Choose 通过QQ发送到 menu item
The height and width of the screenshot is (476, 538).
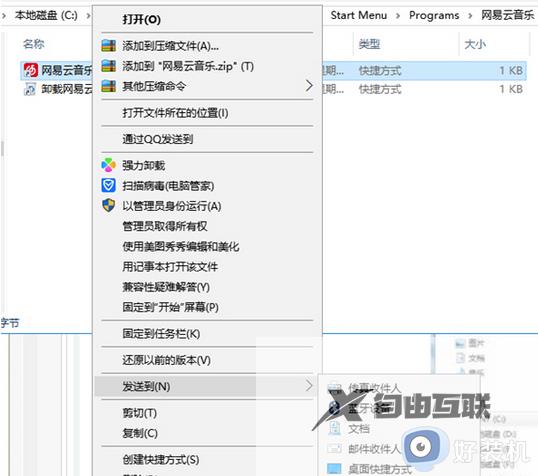tap(158, 139)
